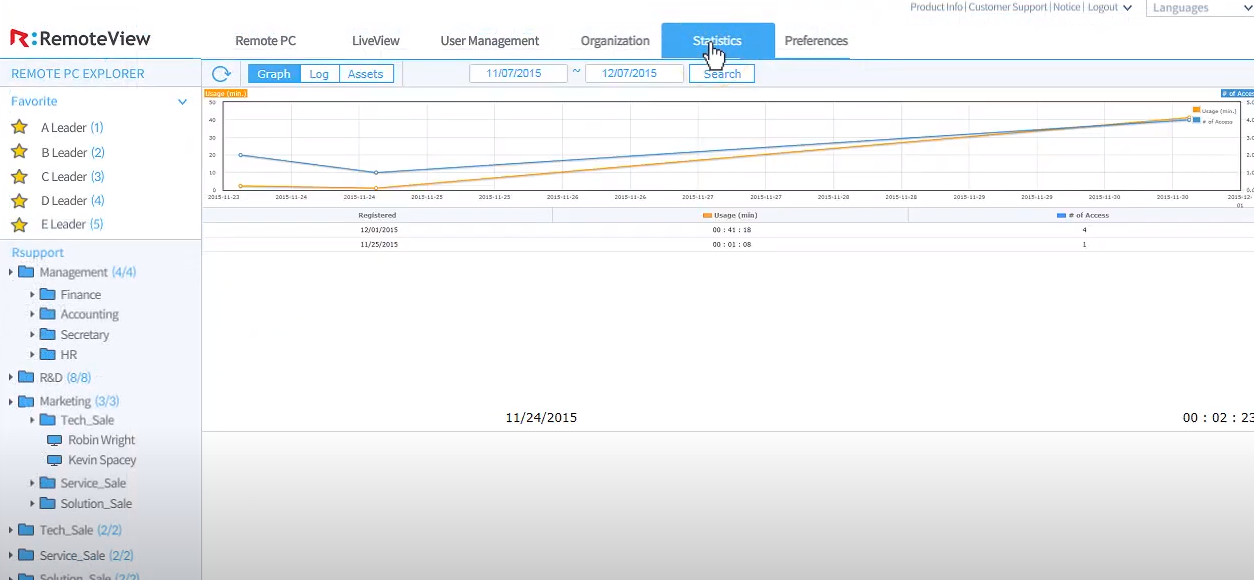Viewport: 1254px width, 580px height.
Task: Select the C Leader (3) favorite
Action: point(72,177)
